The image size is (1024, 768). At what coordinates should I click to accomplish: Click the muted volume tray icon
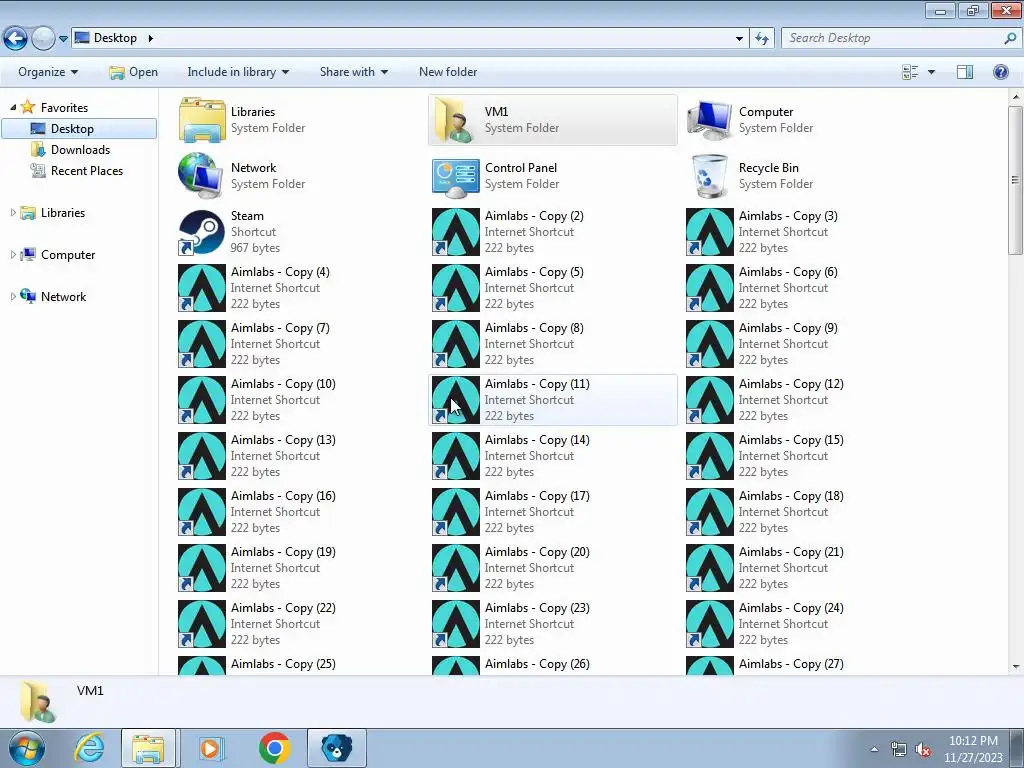pos(923,749)
